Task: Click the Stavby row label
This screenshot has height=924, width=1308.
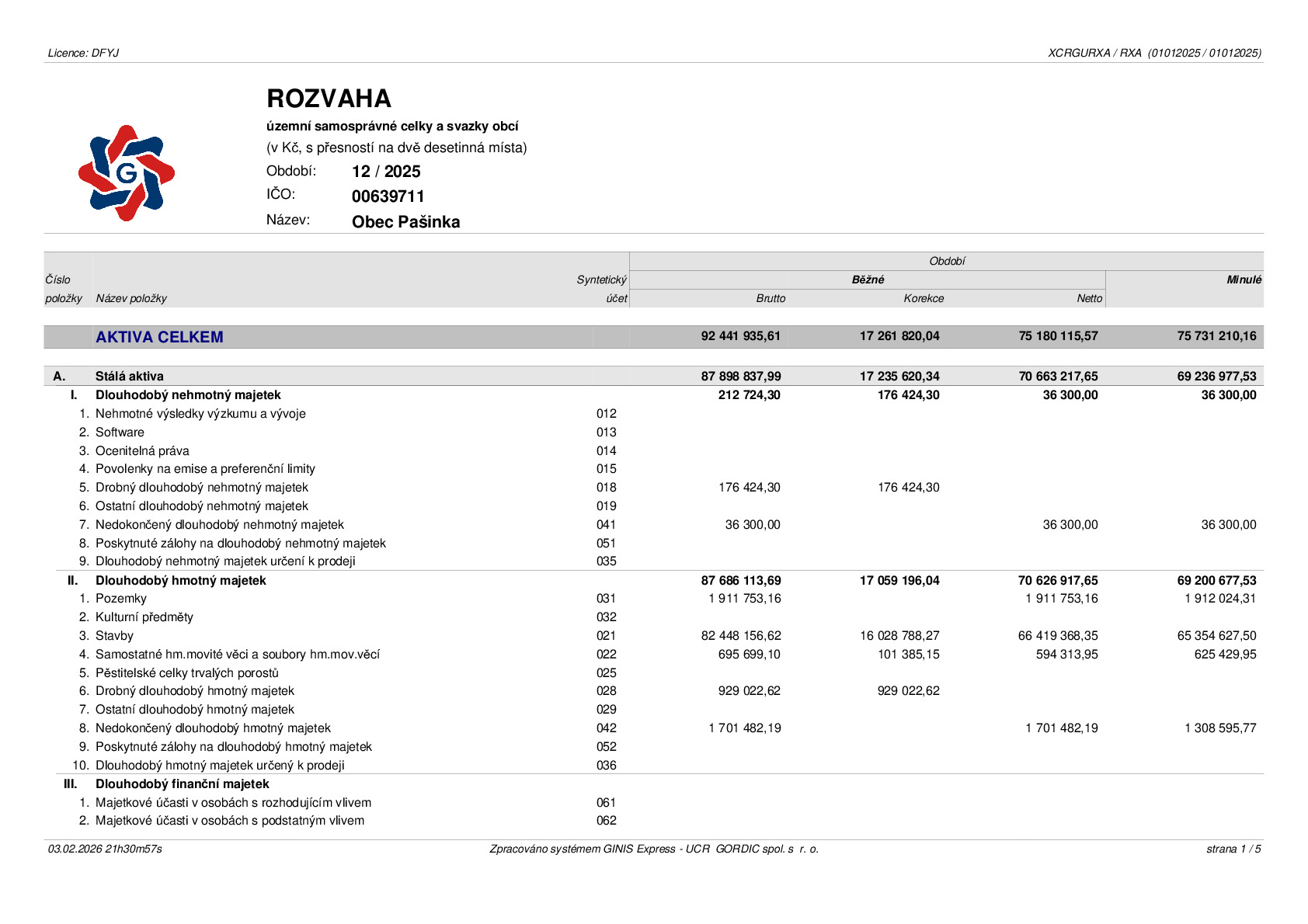Action: 114,636
